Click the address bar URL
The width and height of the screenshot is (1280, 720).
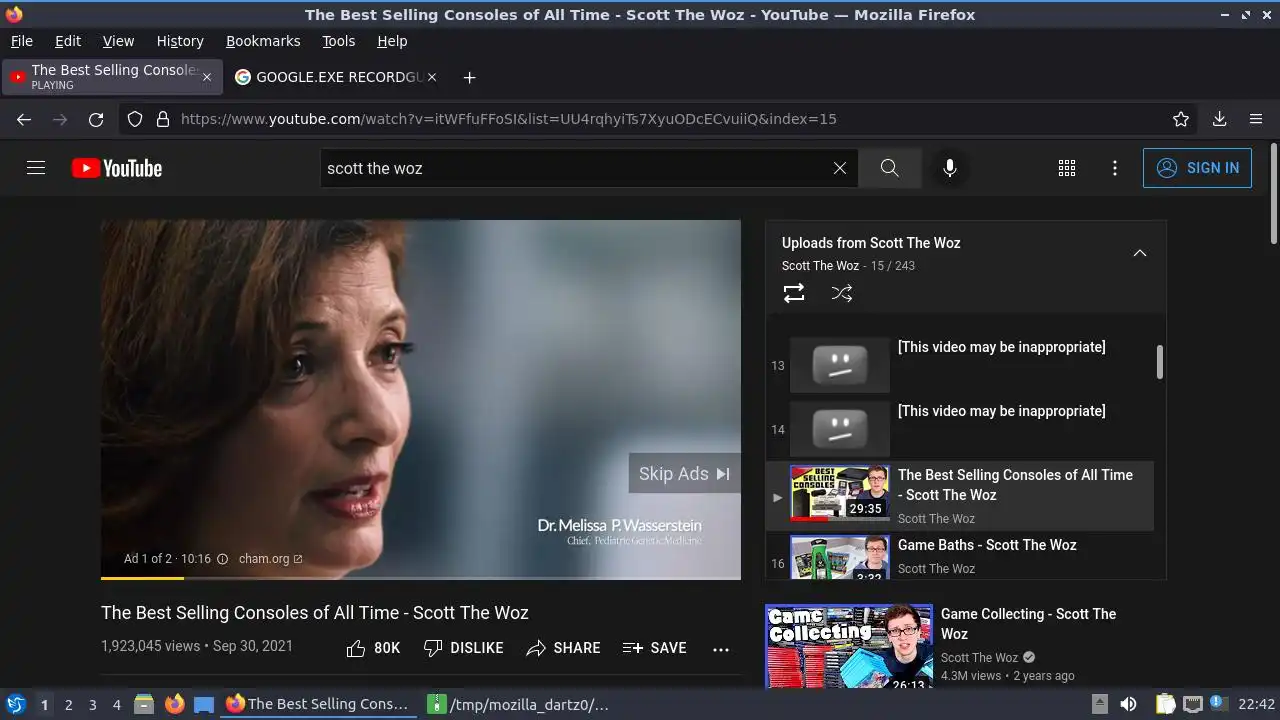(508, 119)
